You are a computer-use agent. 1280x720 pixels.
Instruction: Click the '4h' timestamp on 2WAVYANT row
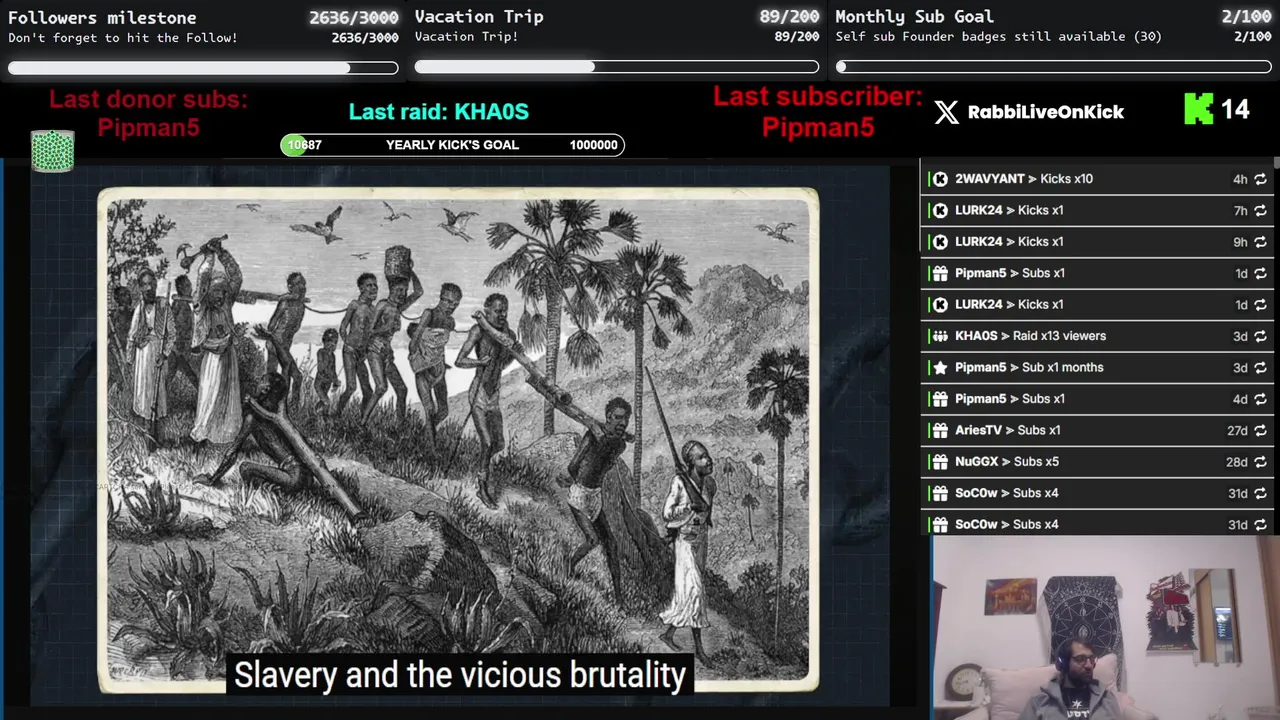click(1240, 179)
